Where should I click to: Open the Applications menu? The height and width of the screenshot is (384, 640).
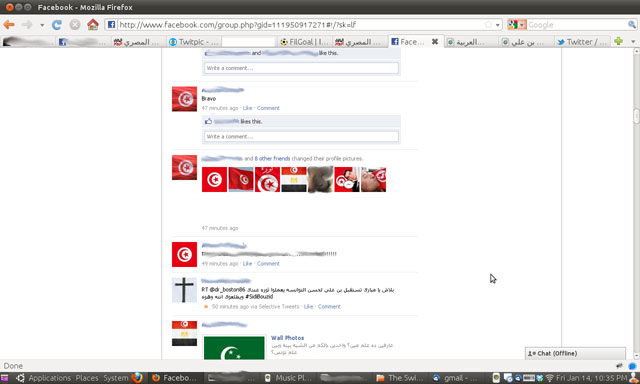coord(44,378)
